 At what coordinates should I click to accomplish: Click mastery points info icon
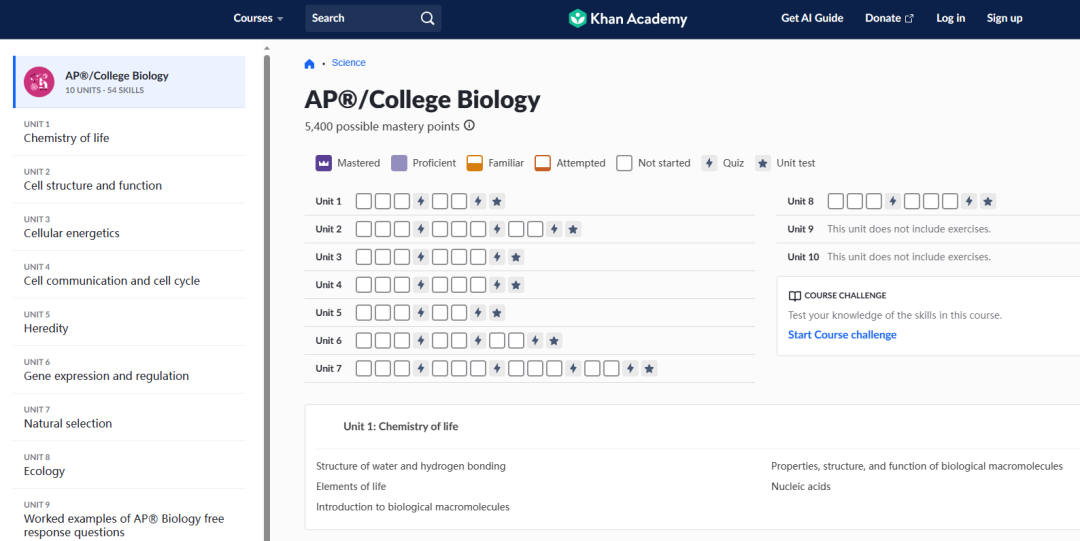pyautogui.click(x=469, y=125)
